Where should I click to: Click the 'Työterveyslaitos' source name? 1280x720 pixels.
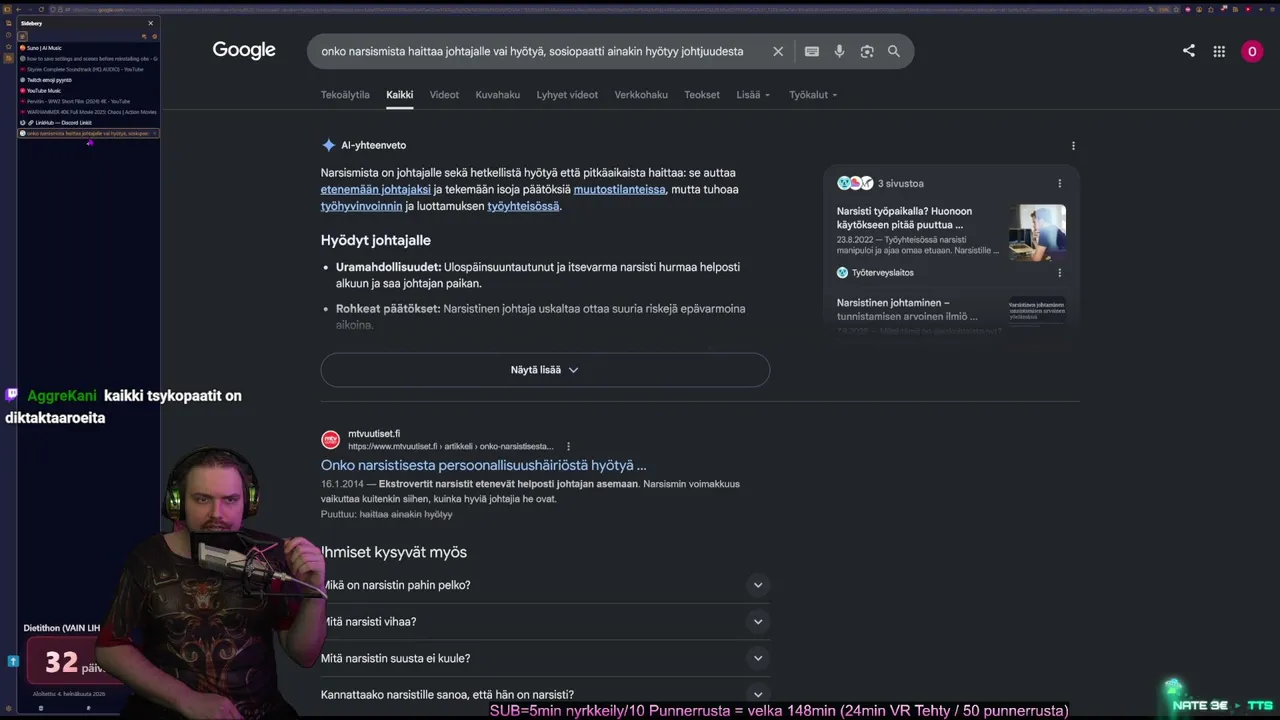[882, 272]
